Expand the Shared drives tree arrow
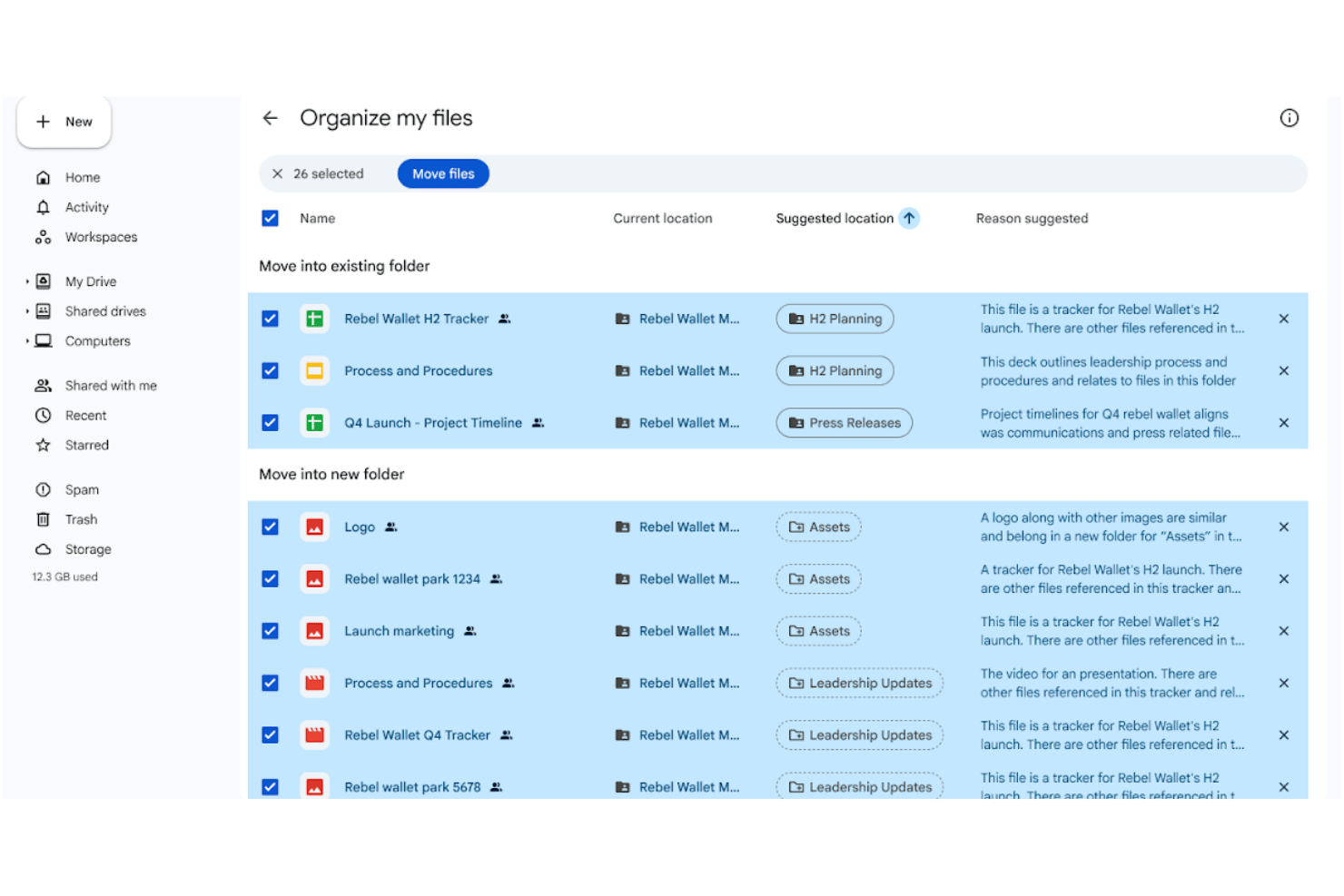1344x896 pixels. [27, 311]
